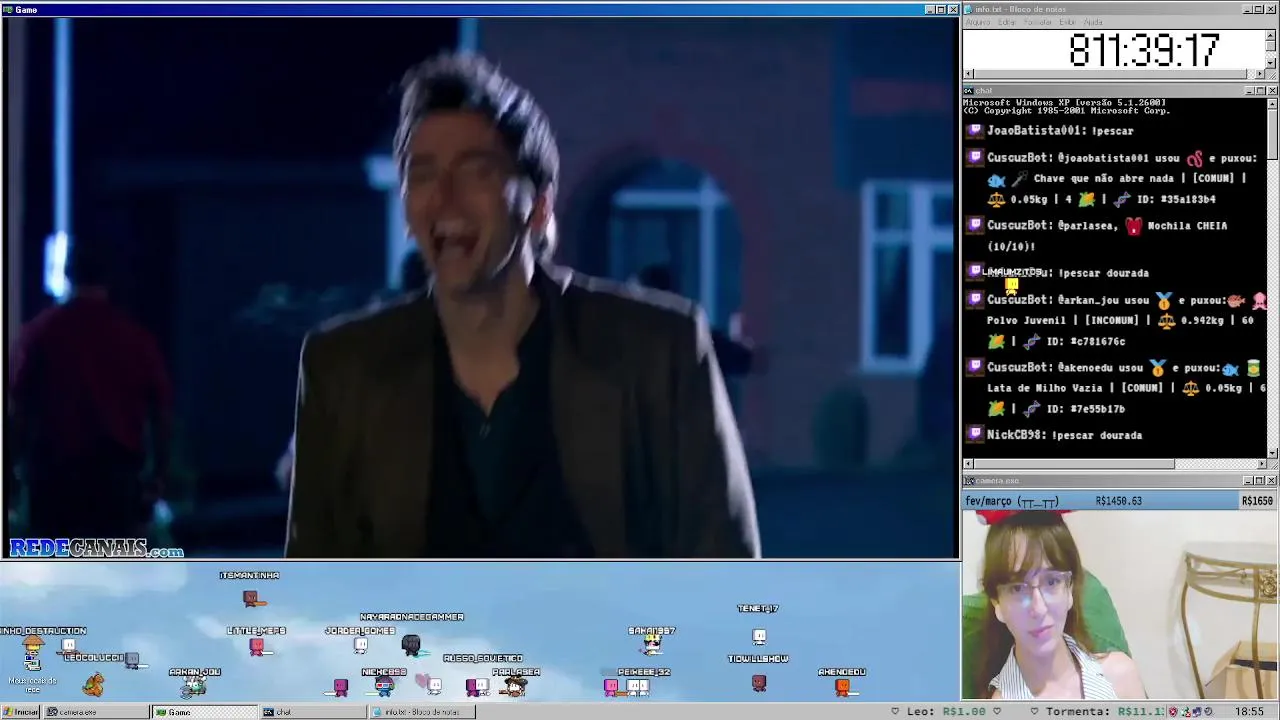Switch to the Game taskbar button
The image size is (1280, 720).
click(204, 712)
